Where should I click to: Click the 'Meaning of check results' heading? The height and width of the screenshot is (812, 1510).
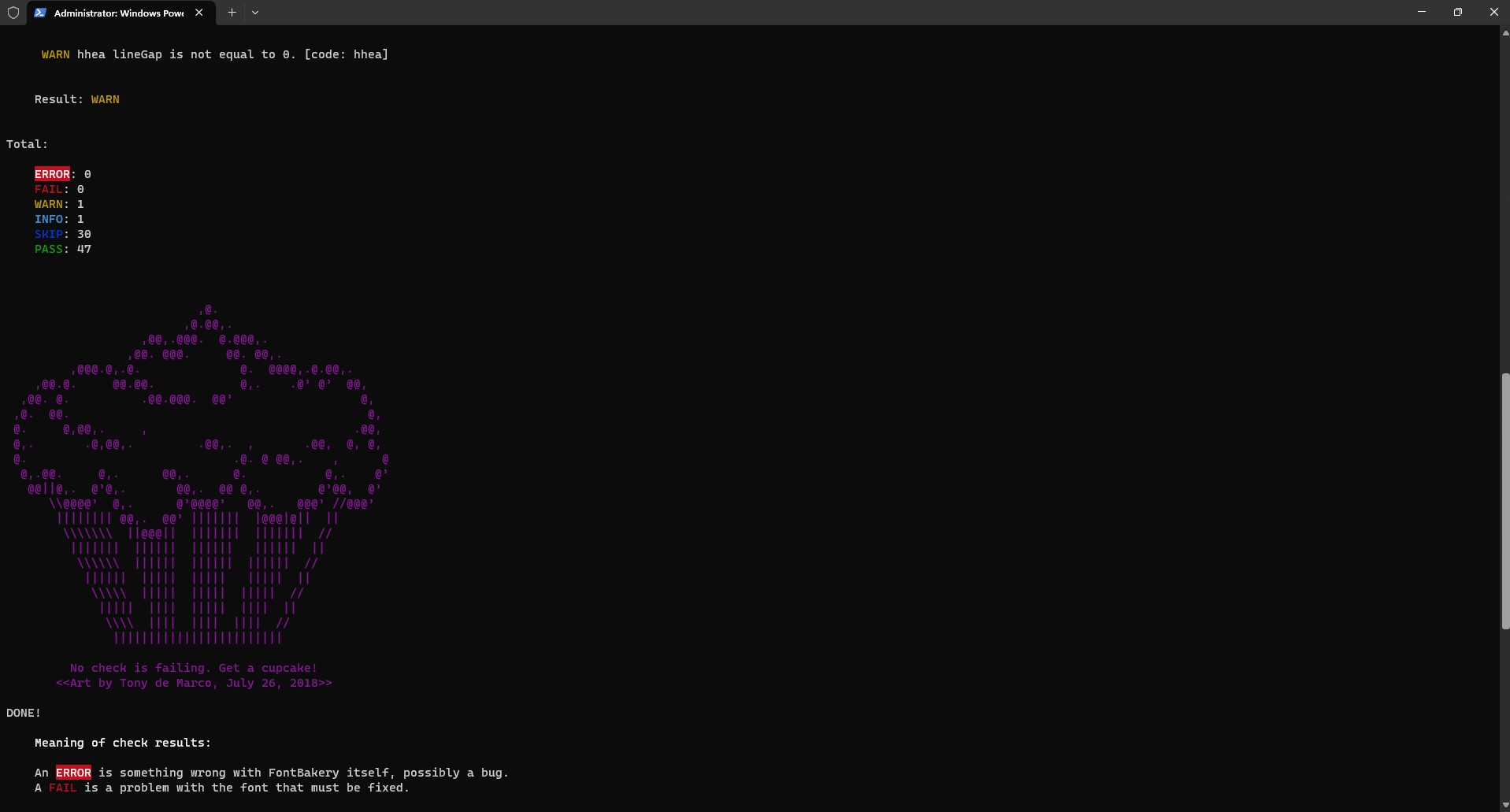pyautogui.click(x=122, y=742)
